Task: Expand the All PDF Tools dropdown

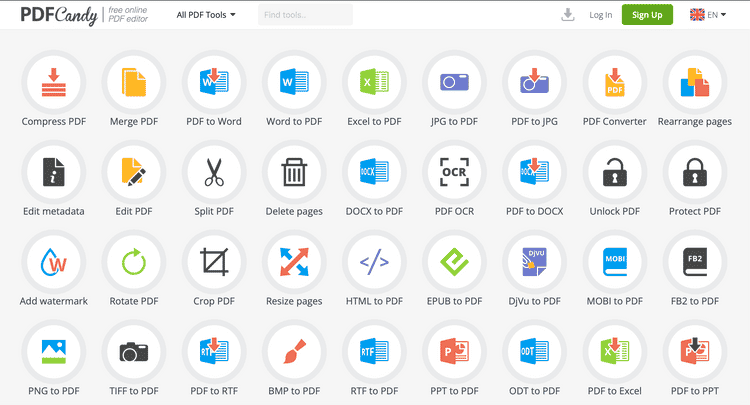Action: pos(206,15)
